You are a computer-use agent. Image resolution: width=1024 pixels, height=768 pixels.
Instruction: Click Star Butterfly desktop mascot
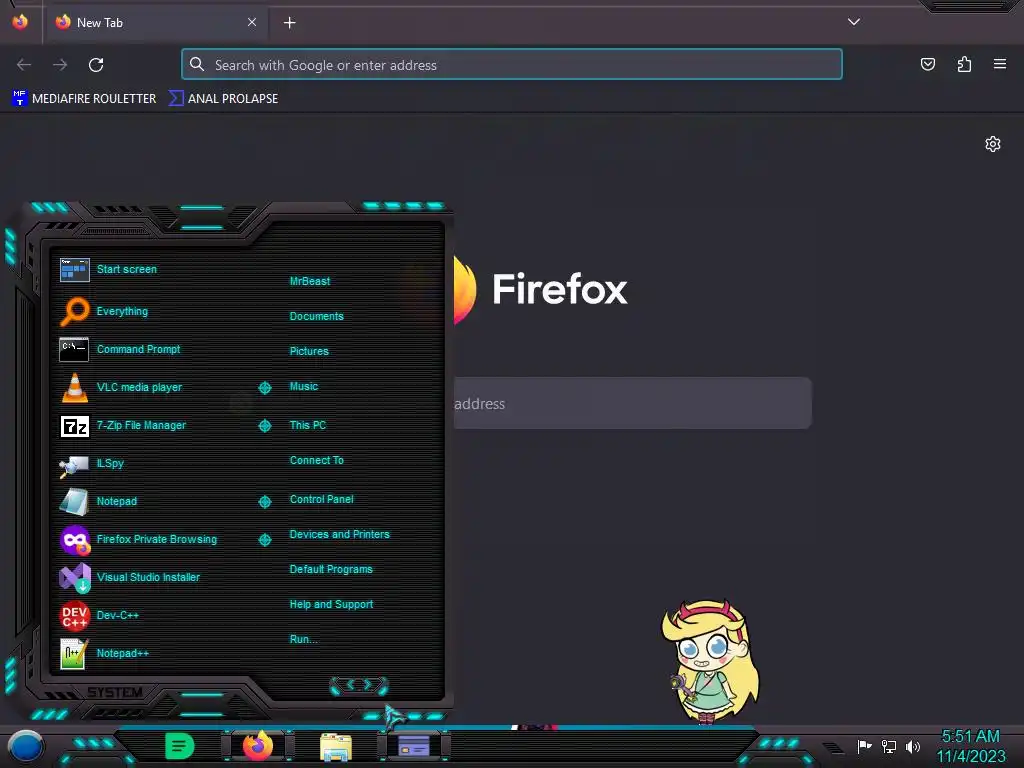(711, 662)
